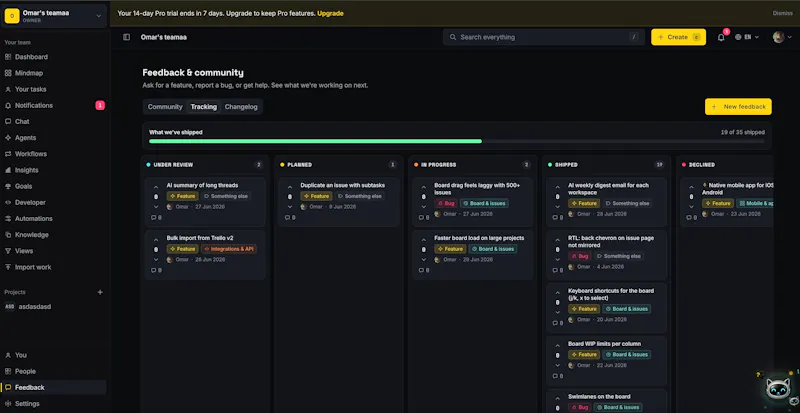Screen dimensions: 800x413
Task: Switch to the Changelog tab
Action: pos(241,107)
